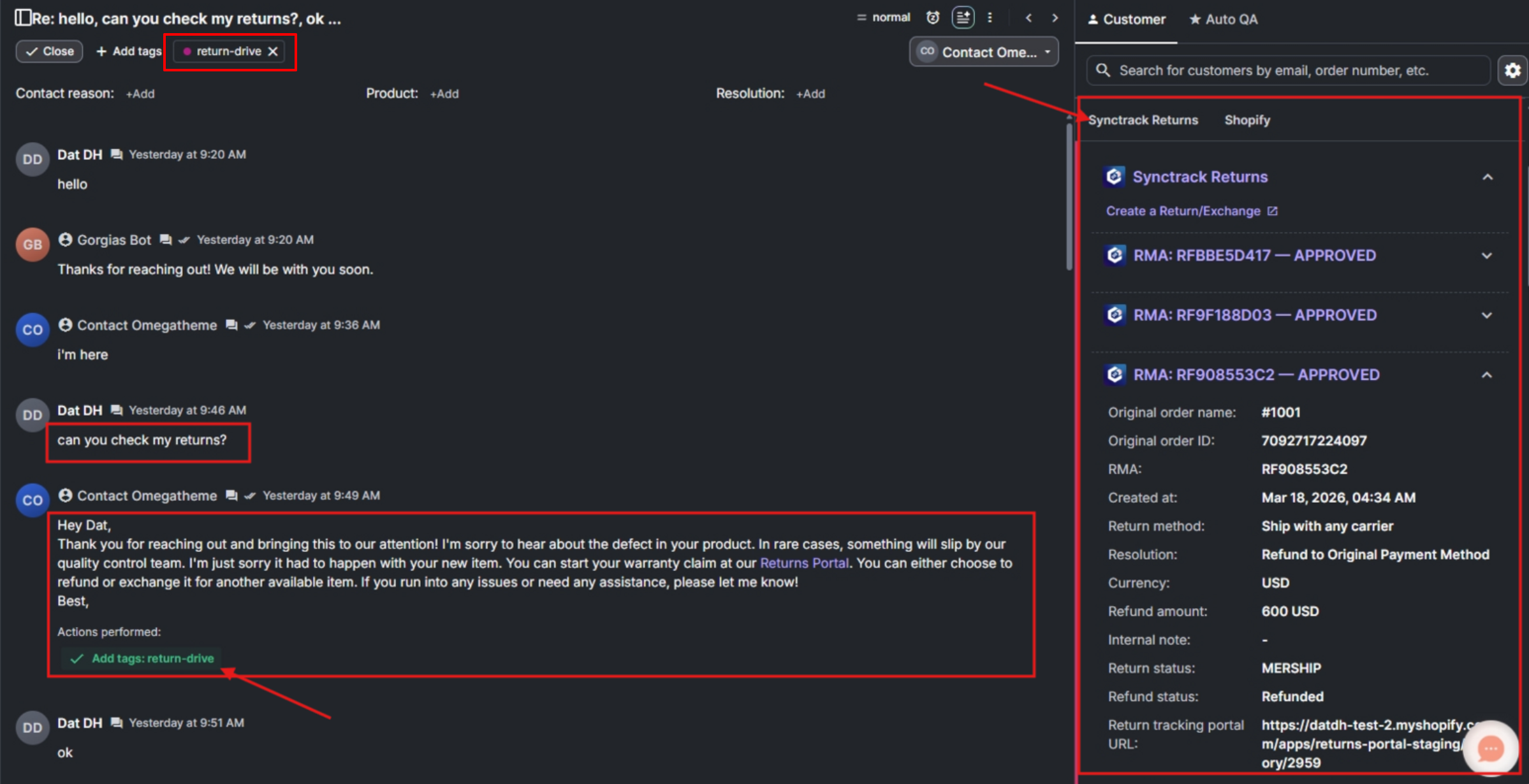This screenshot has height=784, width=1529.
Task: Switch to the Auto QA tab
Action: pyautogui.click(x=1224, y=20)
